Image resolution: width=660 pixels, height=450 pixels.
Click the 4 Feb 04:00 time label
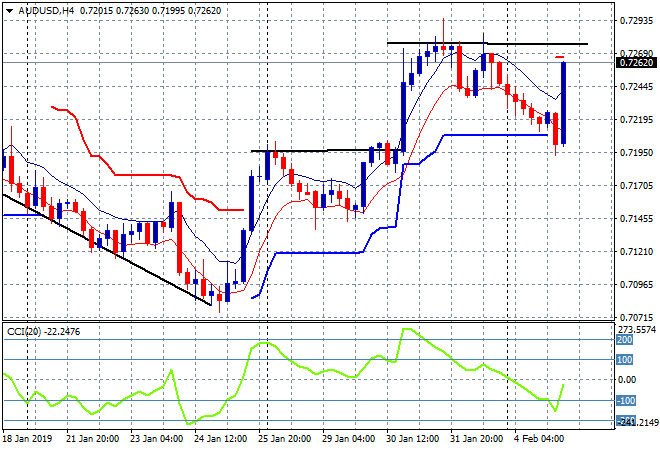click(x=539, y=439)
